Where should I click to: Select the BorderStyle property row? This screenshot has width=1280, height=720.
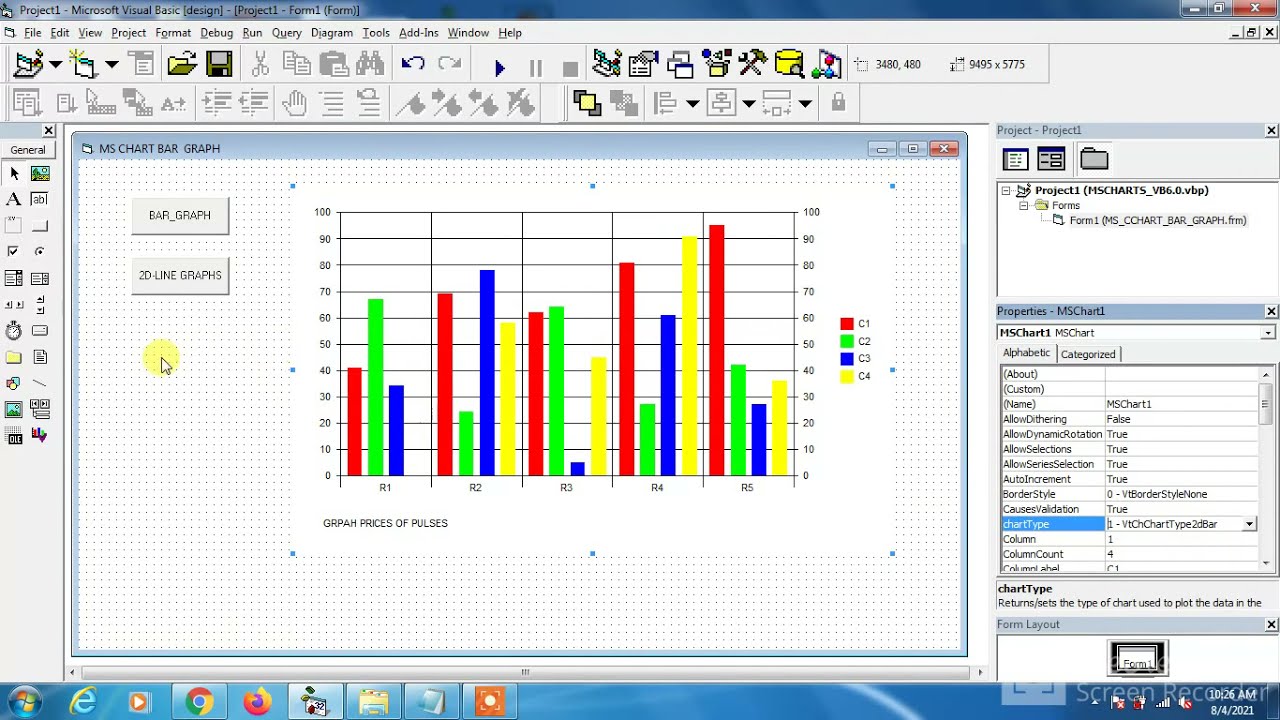pyautogui.click(x=1129, y=494)
